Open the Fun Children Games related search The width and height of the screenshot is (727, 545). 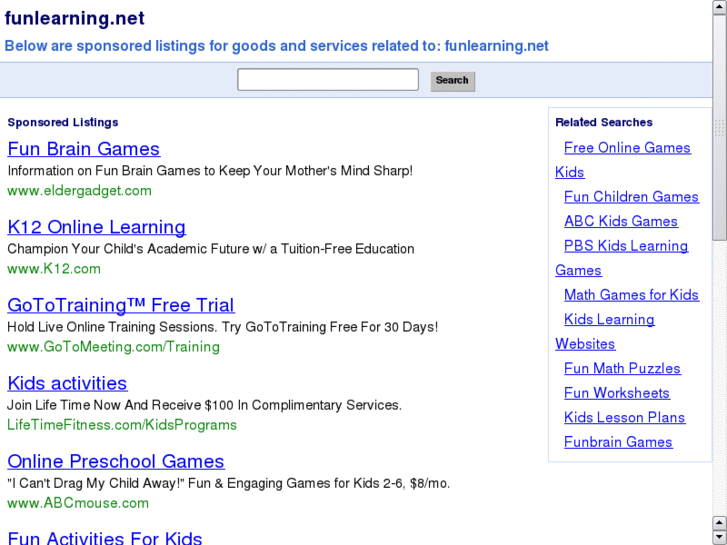click(x=631, y=197)
